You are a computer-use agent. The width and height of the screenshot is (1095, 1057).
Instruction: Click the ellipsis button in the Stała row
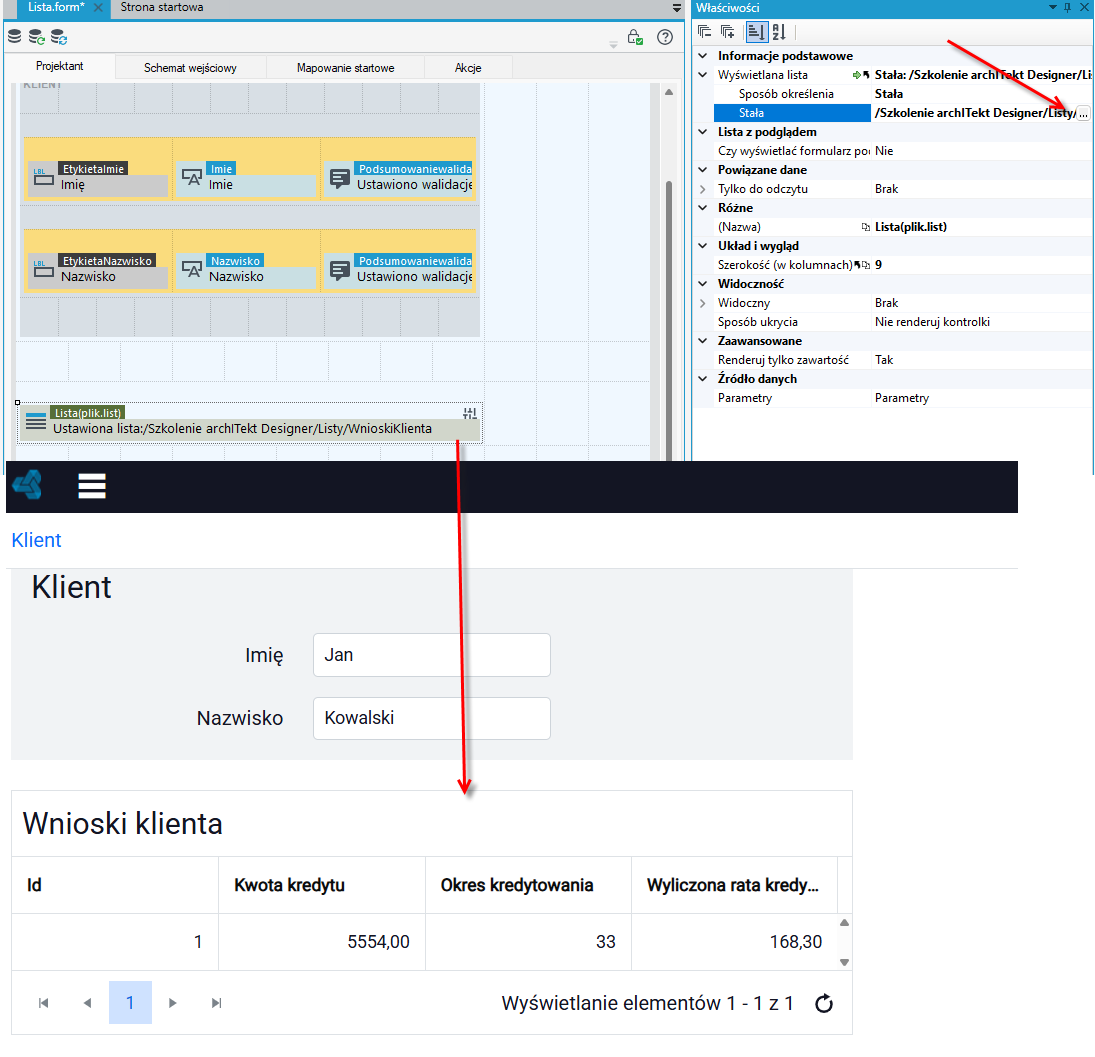click(x=1083, y=113)
